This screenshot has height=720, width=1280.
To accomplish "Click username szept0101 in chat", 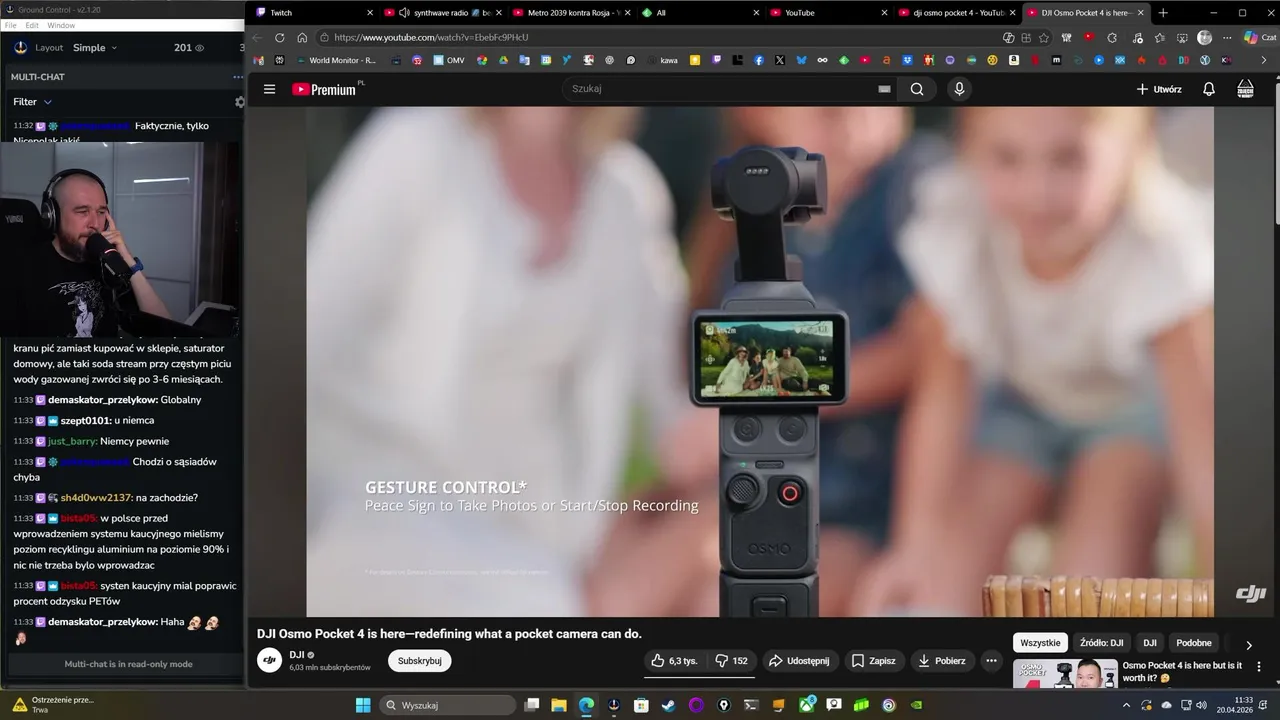I will pyautogui.click(x=86, y=421).
